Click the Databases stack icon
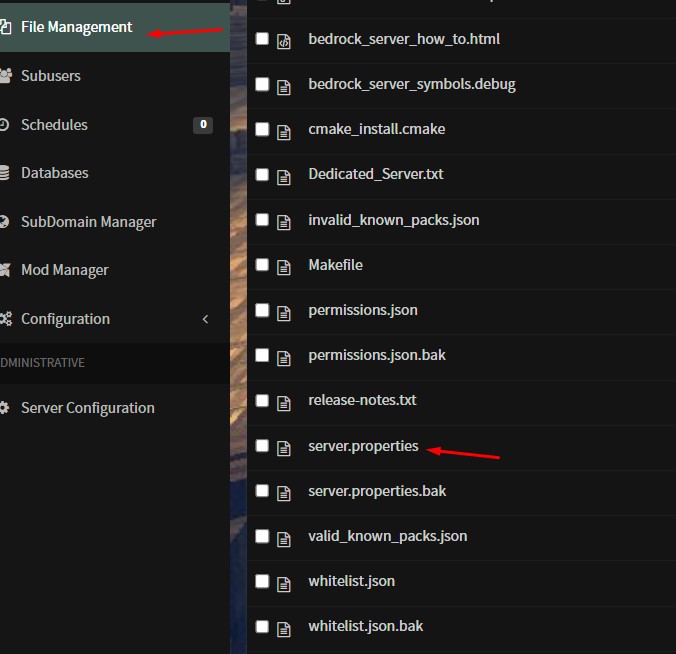Screen dimensions: 676x654 click(4, 173)
